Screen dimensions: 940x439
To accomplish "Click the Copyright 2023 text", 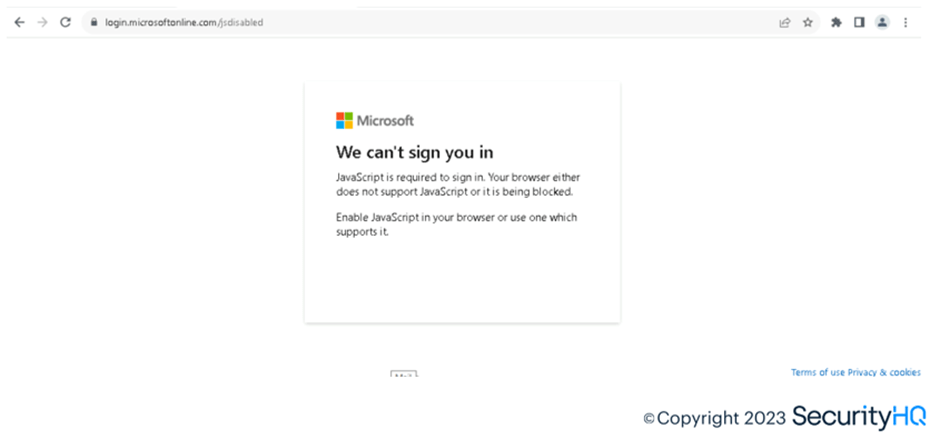I will [714, 418].
